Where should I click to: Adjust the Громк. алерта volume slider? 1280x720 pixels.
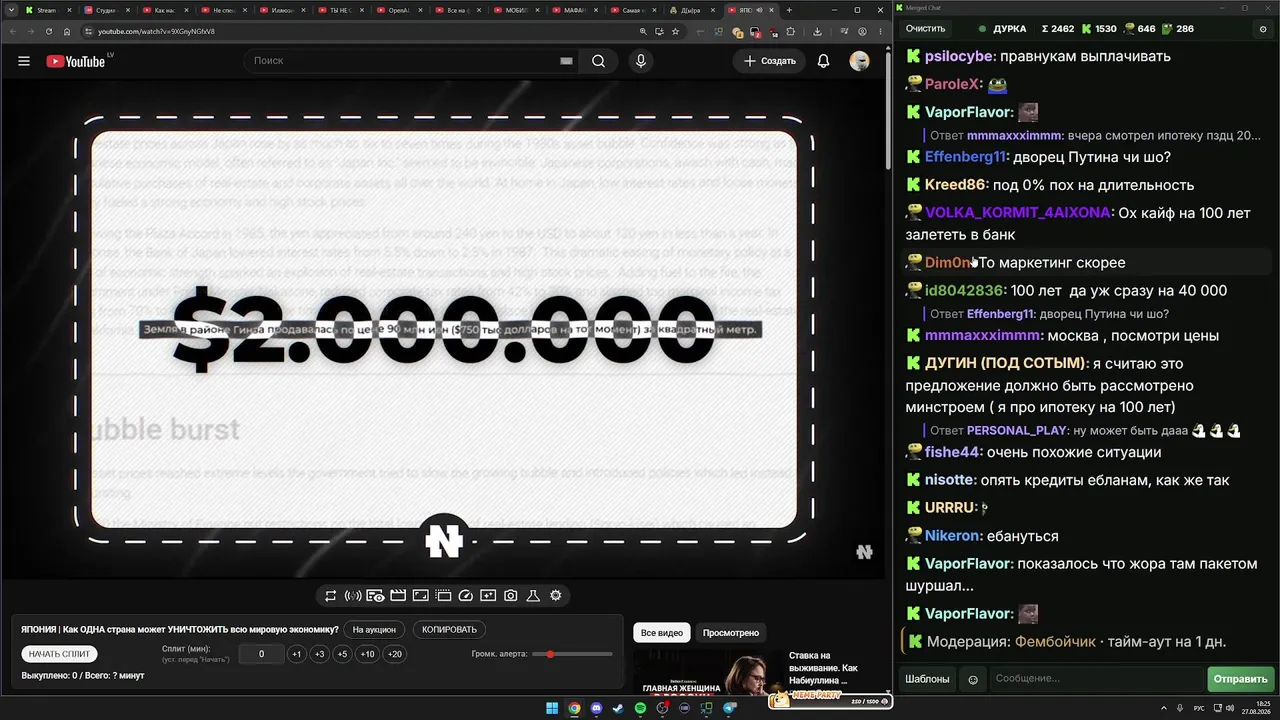[x=573, y=654]
